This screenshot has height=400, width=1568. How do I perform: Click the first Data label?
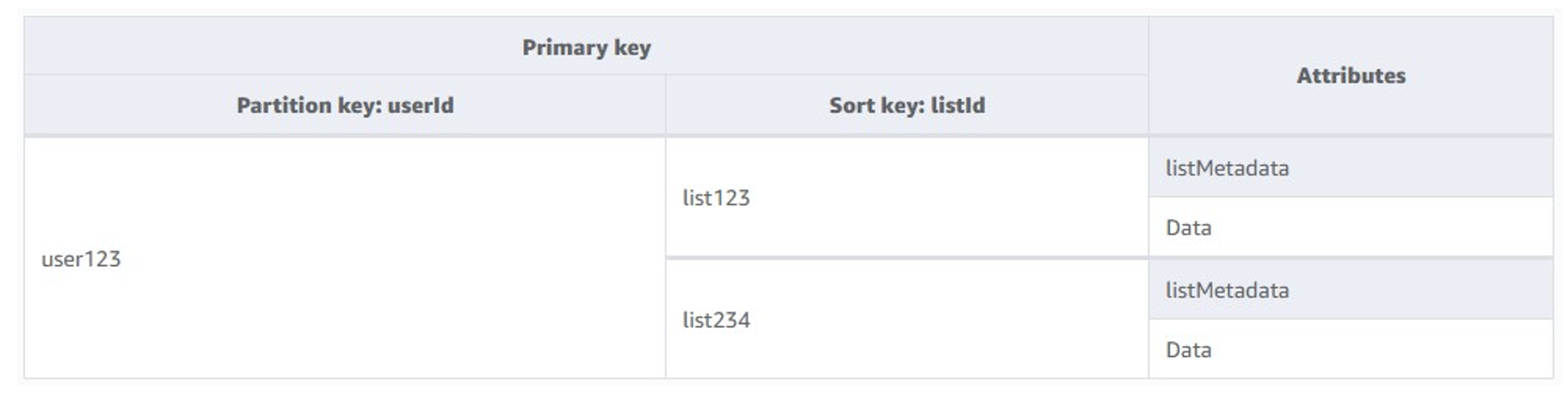tap(1188, 228)
